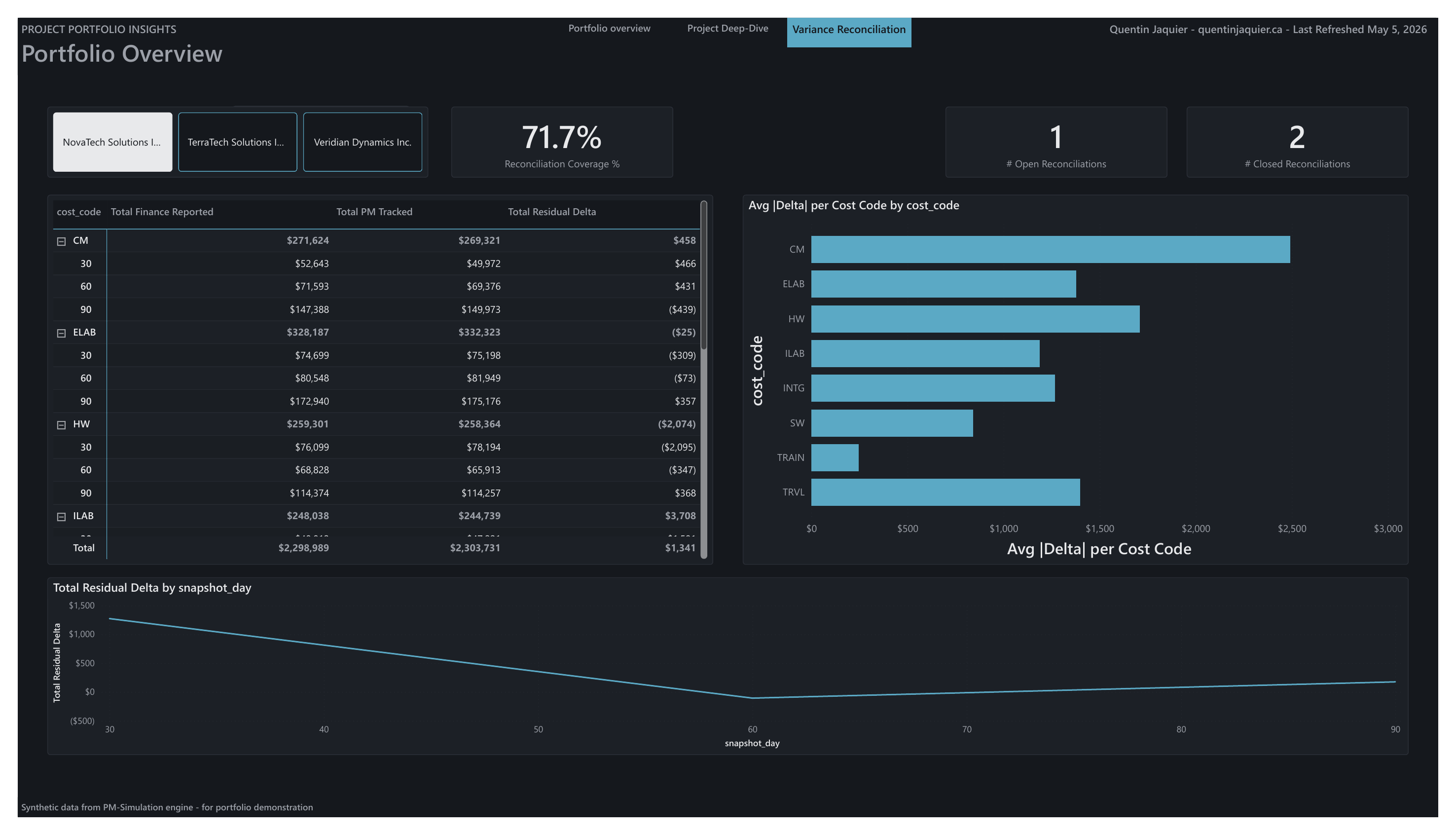
Task: Select the TRVL bar in chart
Action: (946, 492)
